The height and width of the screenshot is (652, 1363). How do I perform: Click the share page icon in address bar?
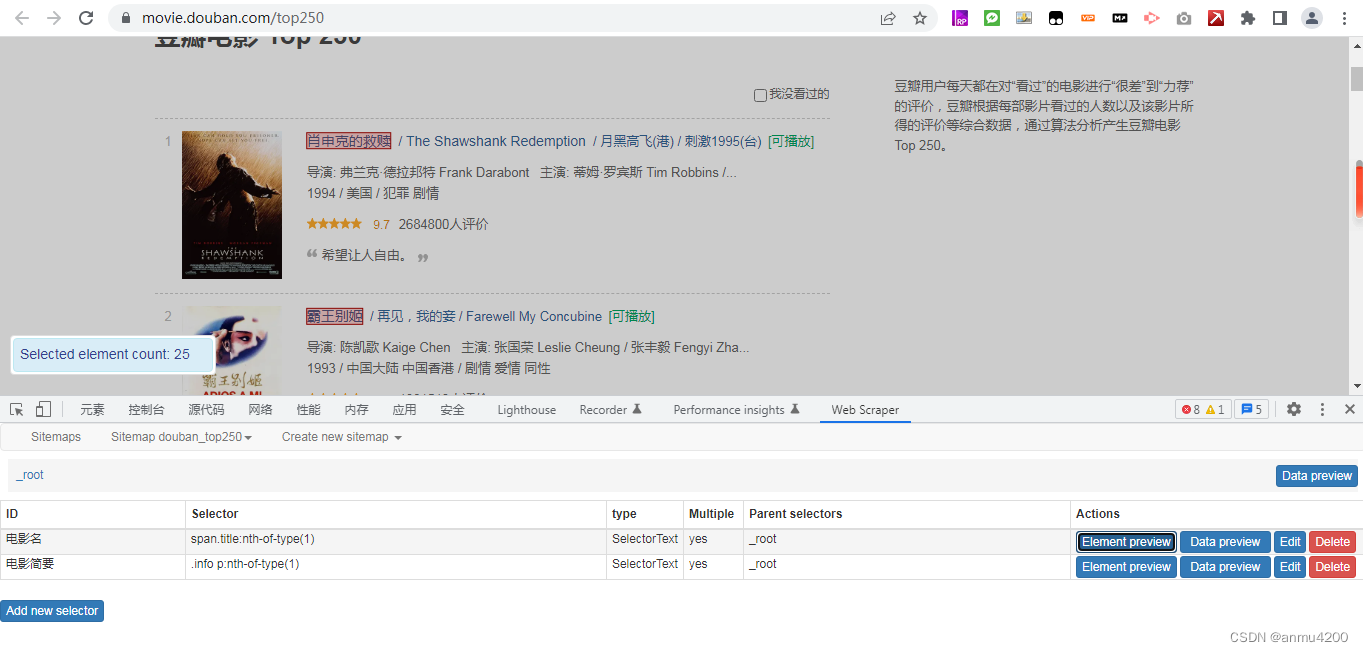click(888, 18)
